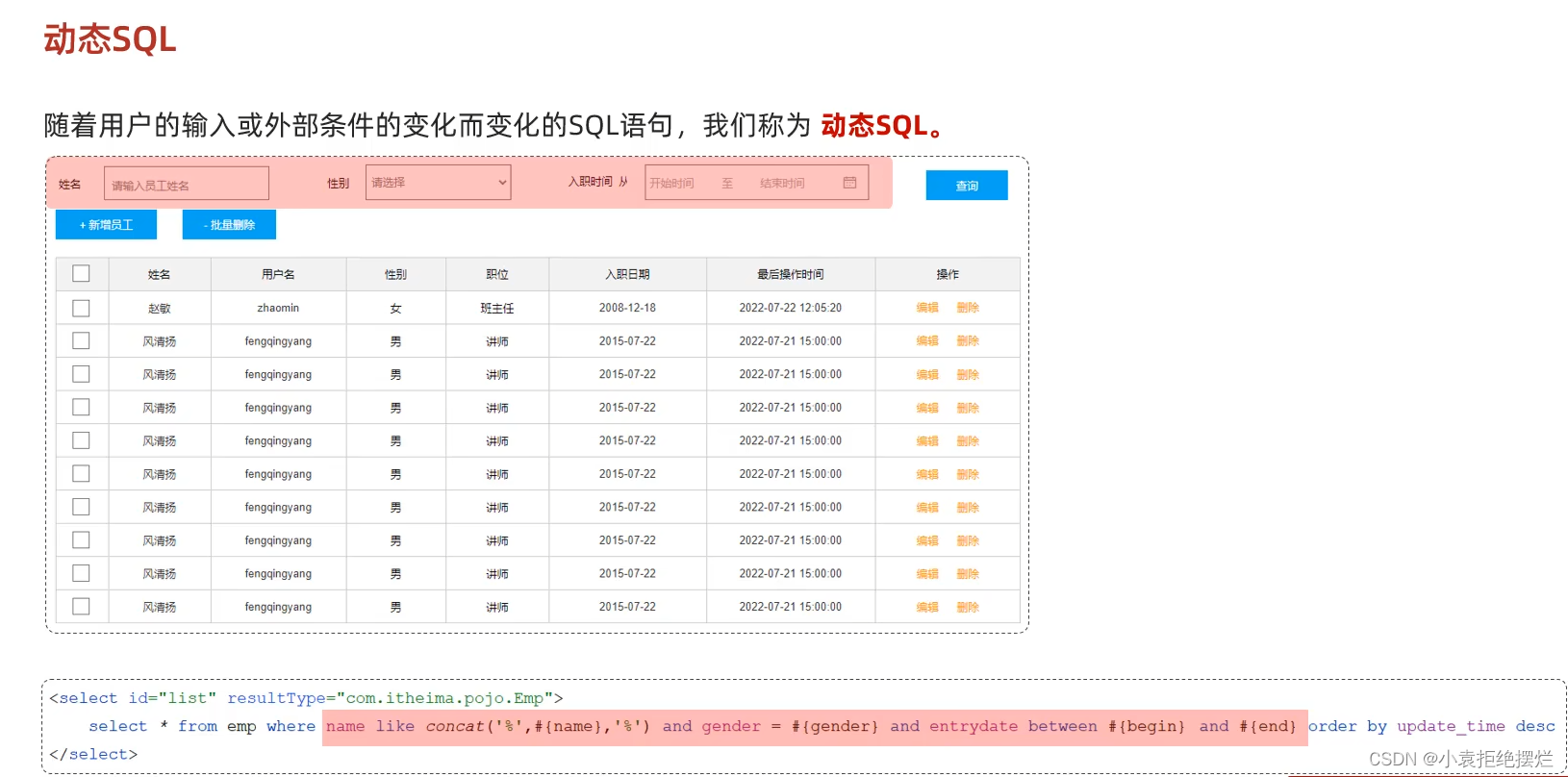Click the 赵敏 name cell

[x=160, y=308]
